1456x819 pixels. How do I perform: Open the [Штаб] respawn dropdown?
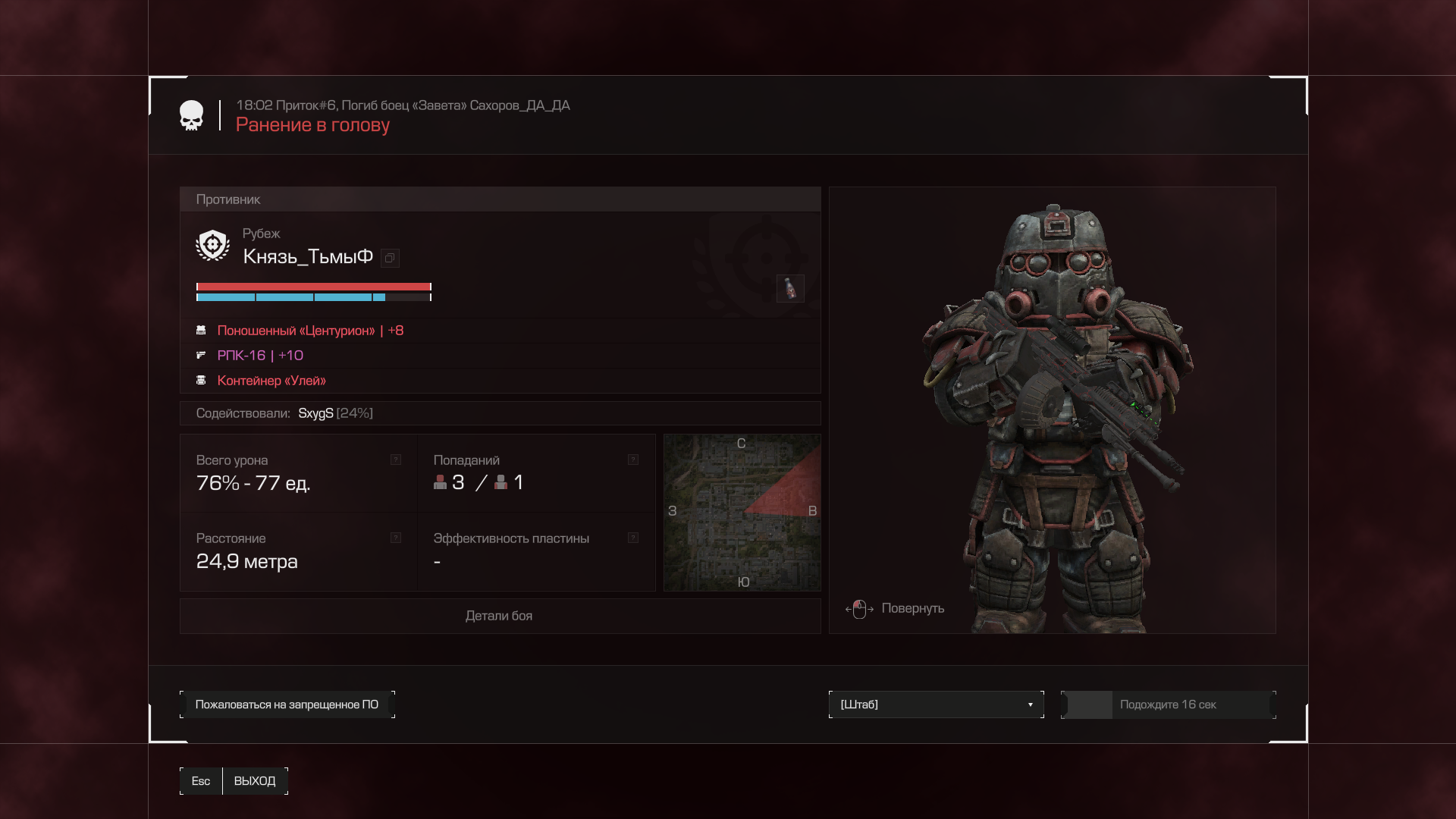click(937, 704)
